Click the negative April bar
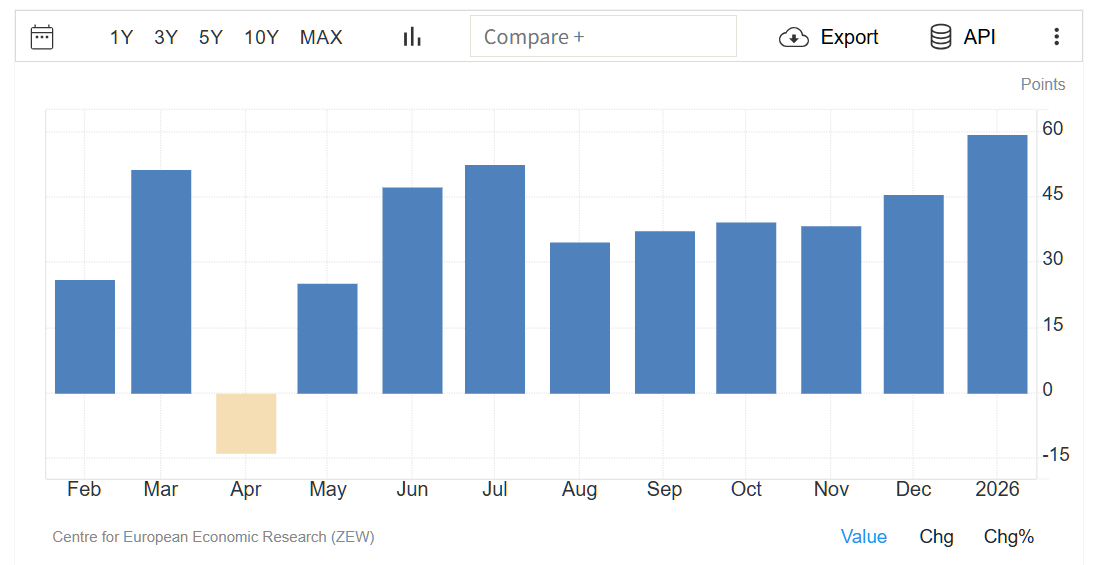This screenshot has width=1100, height=565. tap(246, 423)
